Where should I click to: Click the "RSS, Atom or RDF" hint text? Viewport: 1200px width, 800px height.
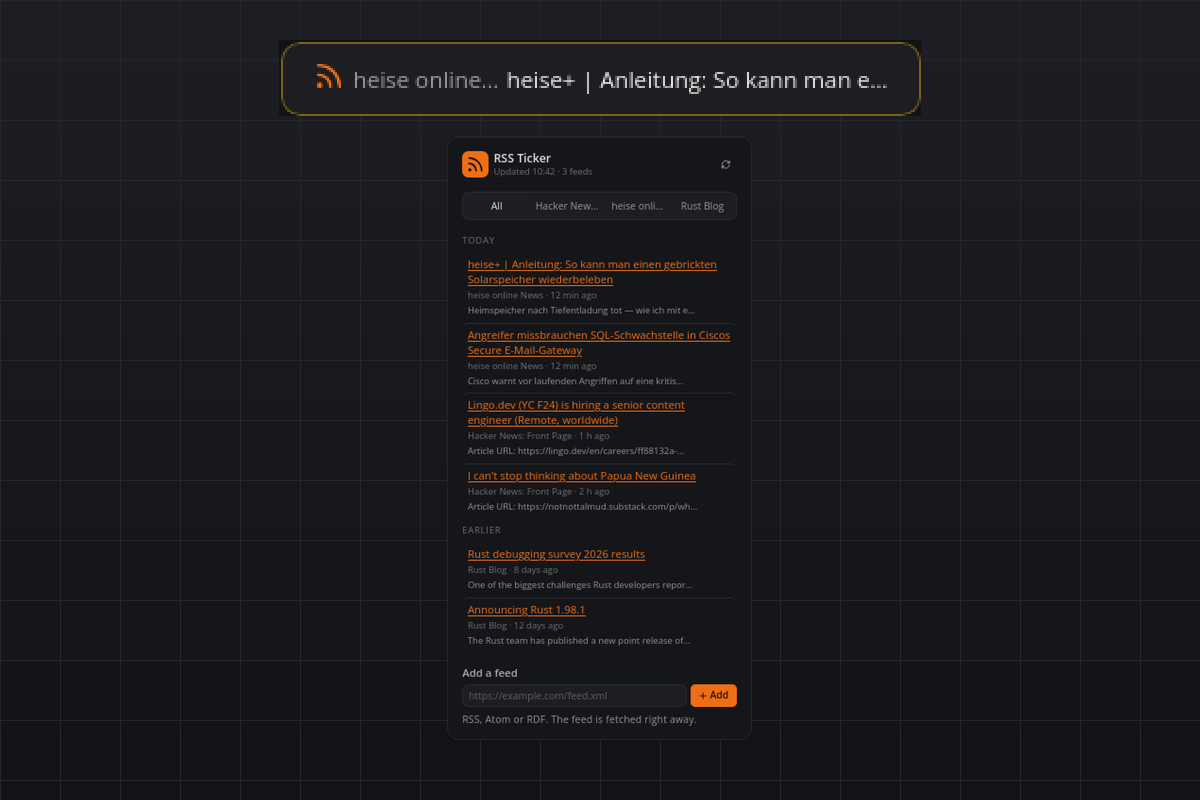(x=580, y=719)
